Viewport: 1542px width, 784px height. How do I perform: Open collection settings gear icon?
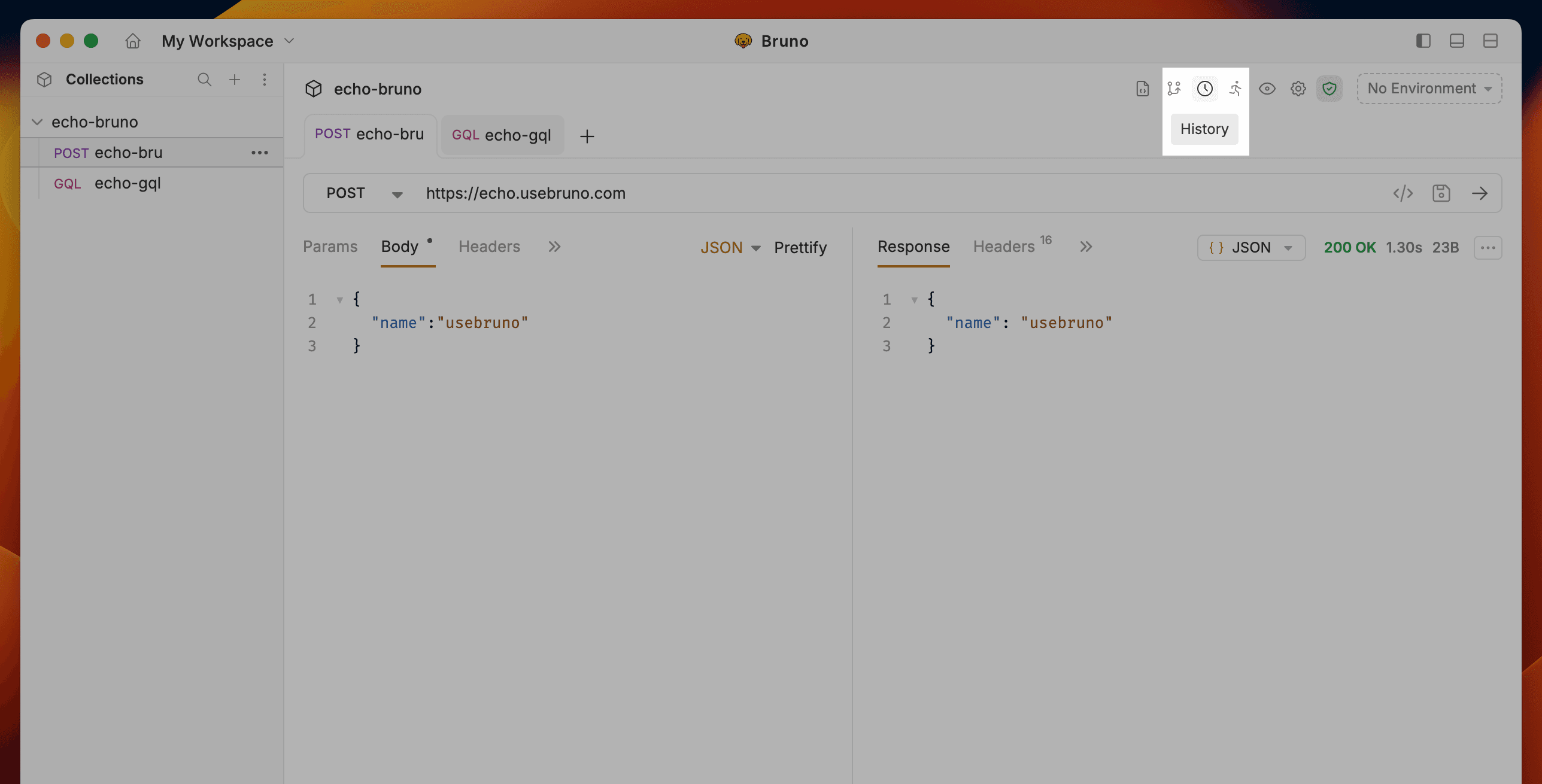click(x=1298, y=89)
